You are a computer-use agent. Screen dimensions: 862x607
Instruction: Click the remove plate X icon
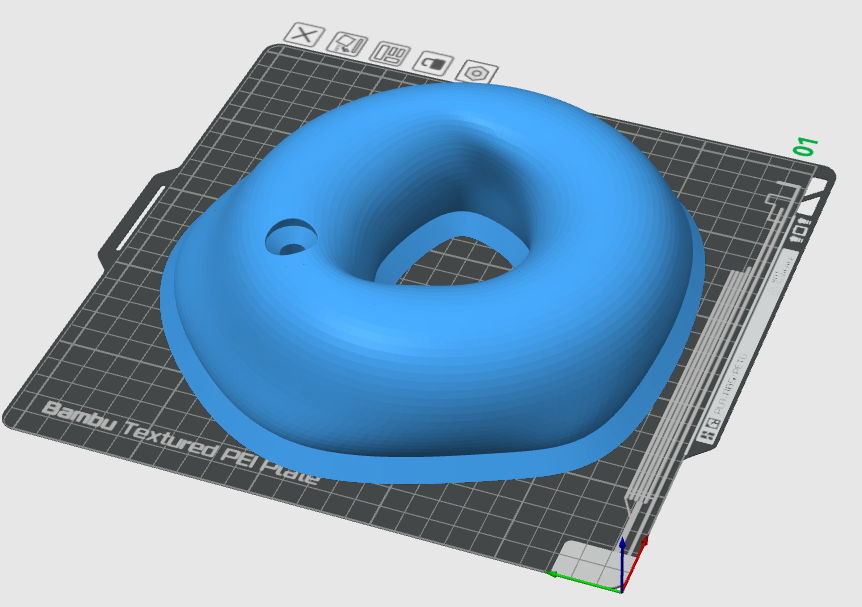coord(306,37)
